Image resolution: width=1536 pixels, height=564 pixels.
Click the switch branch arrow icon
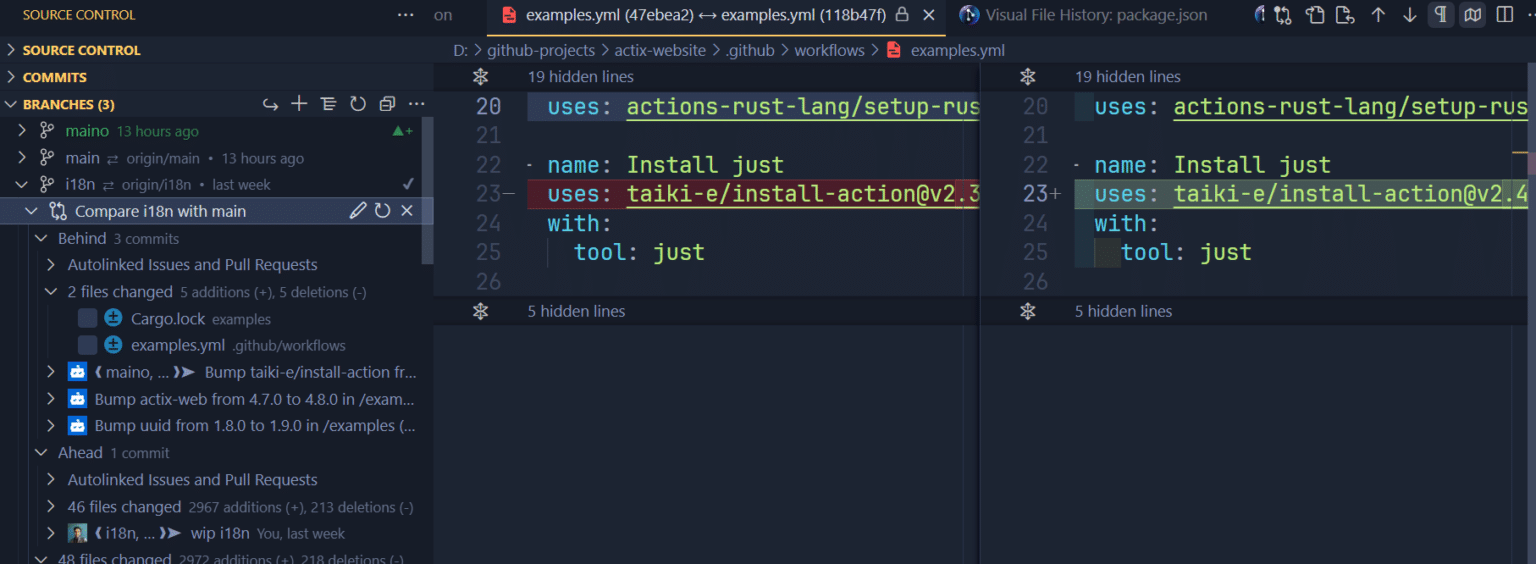tap(270, 104)
